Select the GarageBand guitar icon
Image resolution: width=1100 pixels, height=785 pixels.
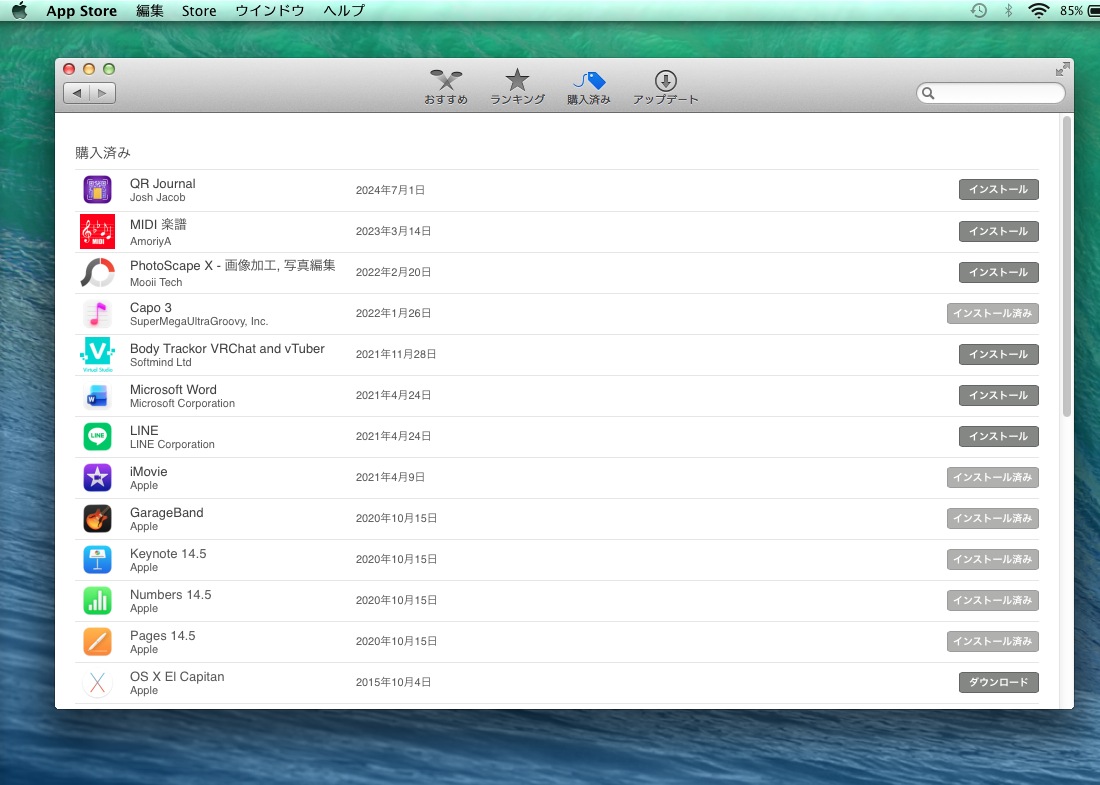coord(97,519)
